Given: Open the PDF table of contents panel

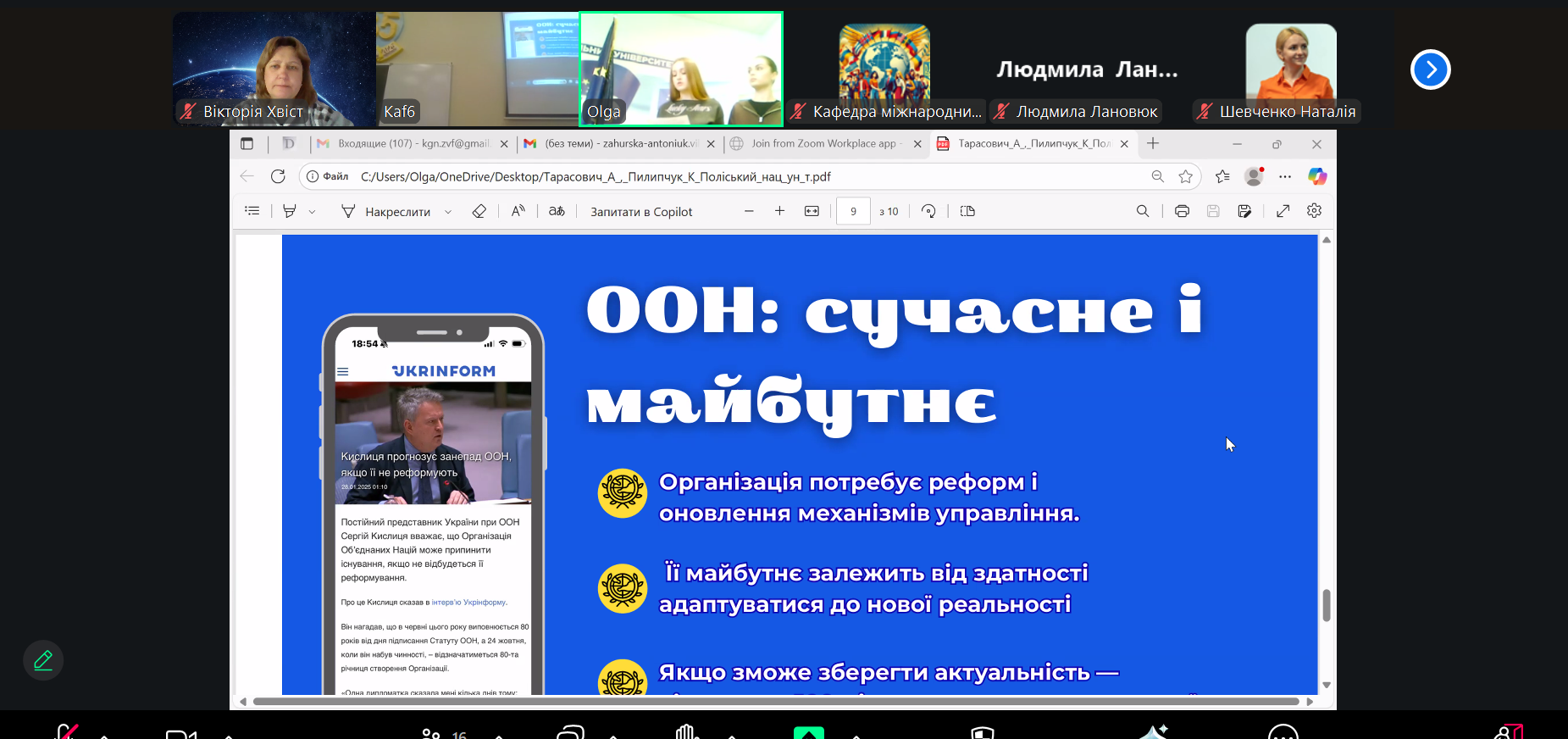Looking at the screenshot, I should click(252, 211).
